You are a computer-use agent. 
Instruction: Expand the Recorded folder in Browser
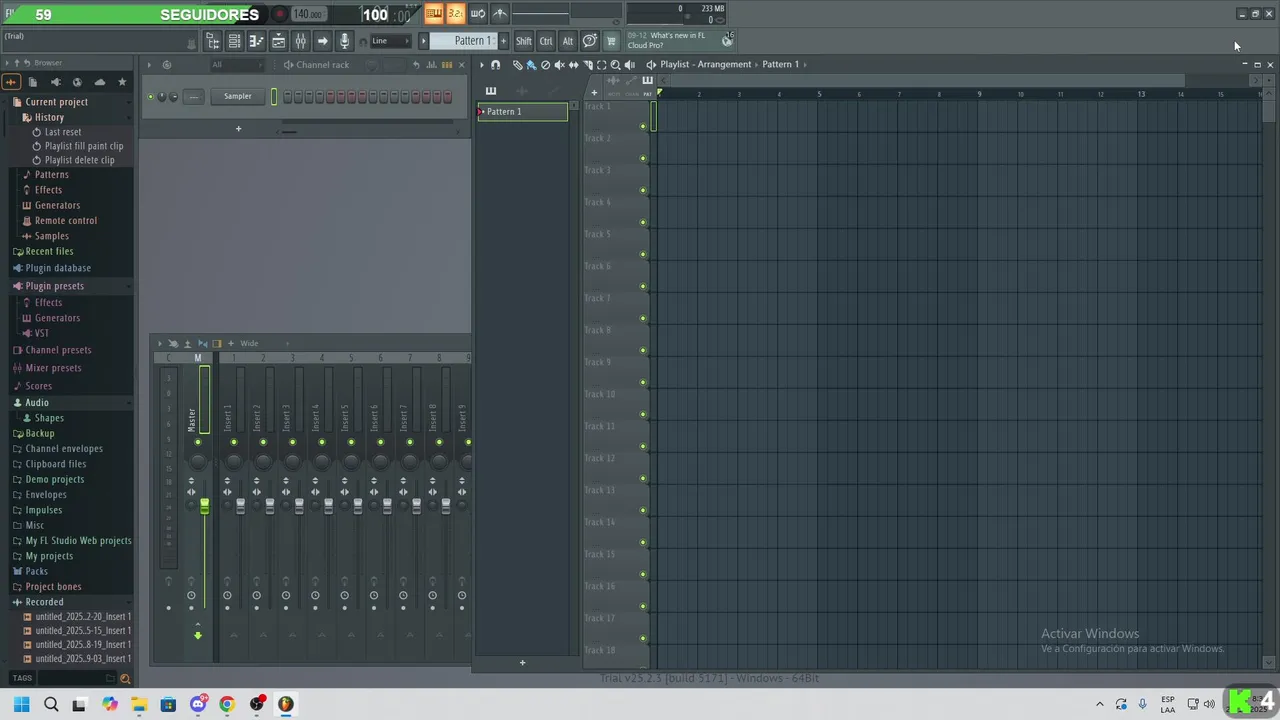[44, 602]
